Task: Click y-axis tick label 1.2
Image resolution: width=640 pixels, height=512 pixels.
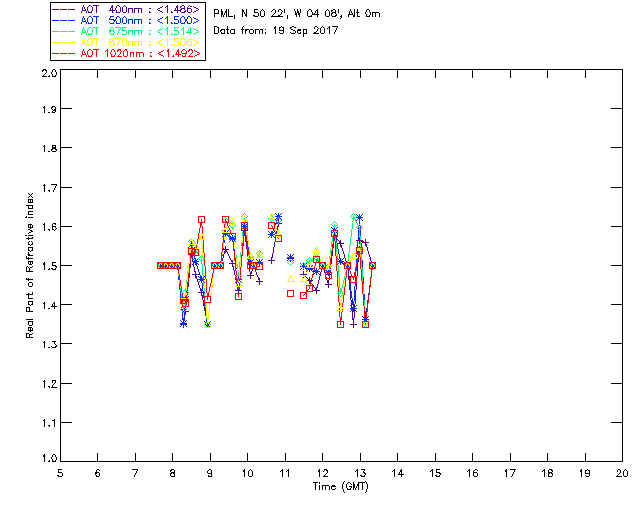Action: point(49,384)
